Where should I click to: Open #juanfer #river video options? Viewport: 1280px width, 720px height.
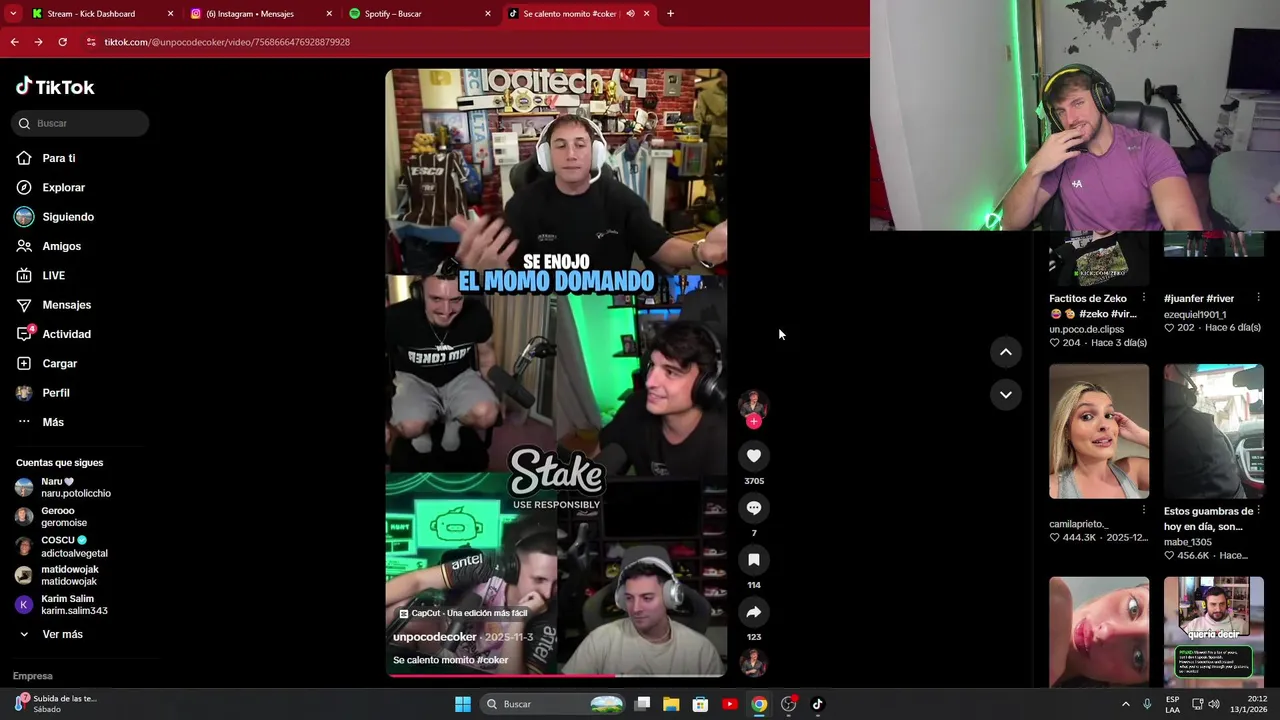(1258, 298)
